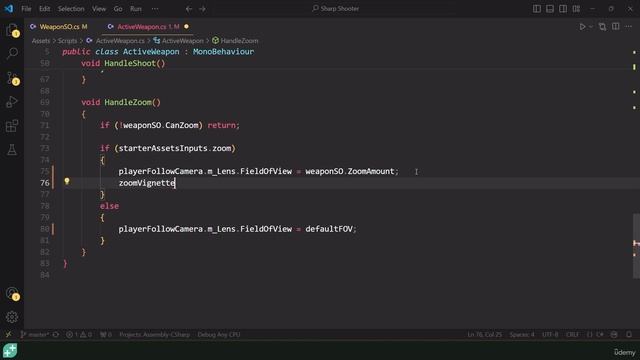
Task: Click UTF-8 encoding in status bar
Action: pyautogui.click(x=550, y=335)
